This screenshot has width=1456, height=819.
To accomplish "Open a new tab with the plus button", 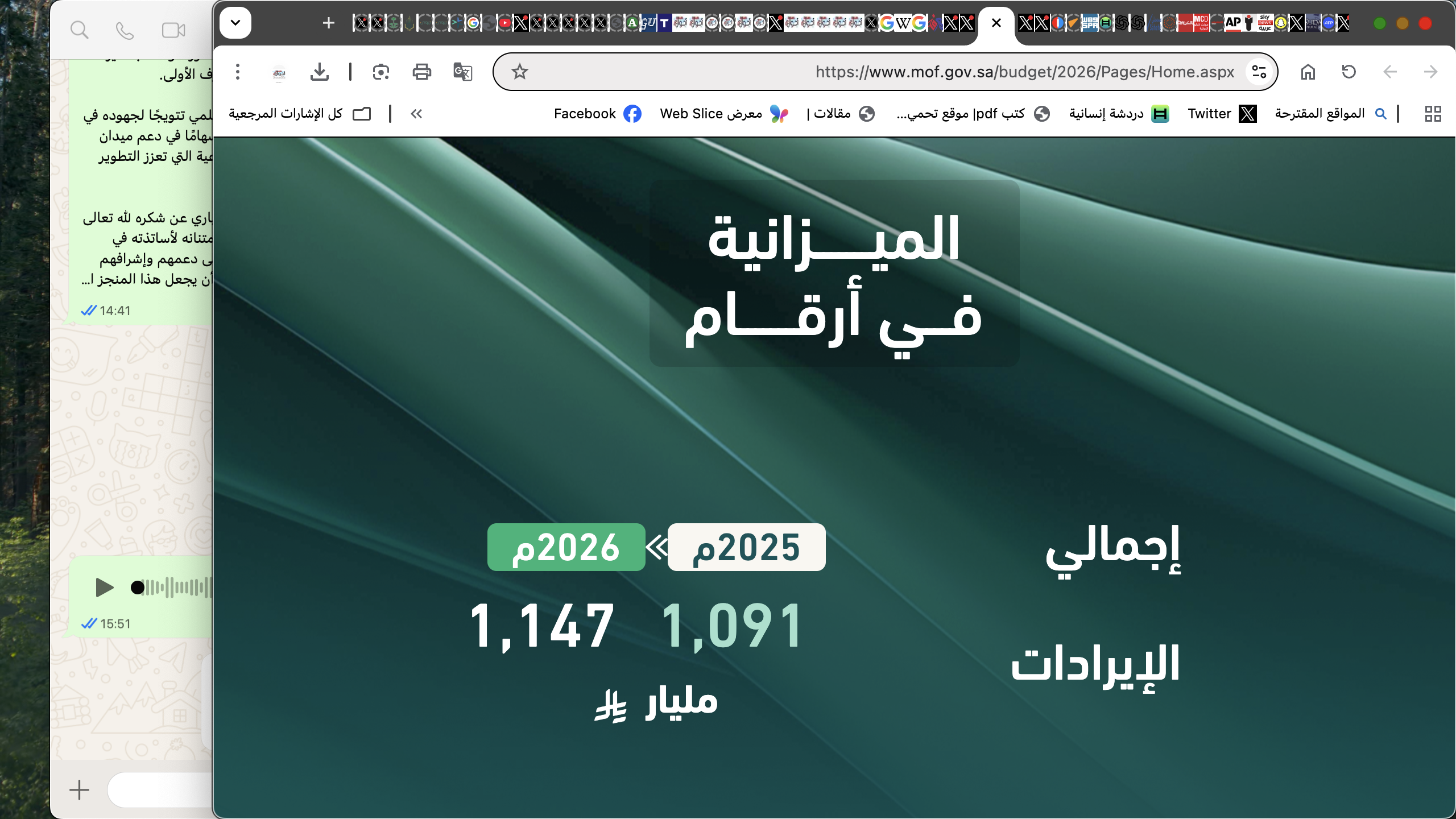I will tap(328, 23).
